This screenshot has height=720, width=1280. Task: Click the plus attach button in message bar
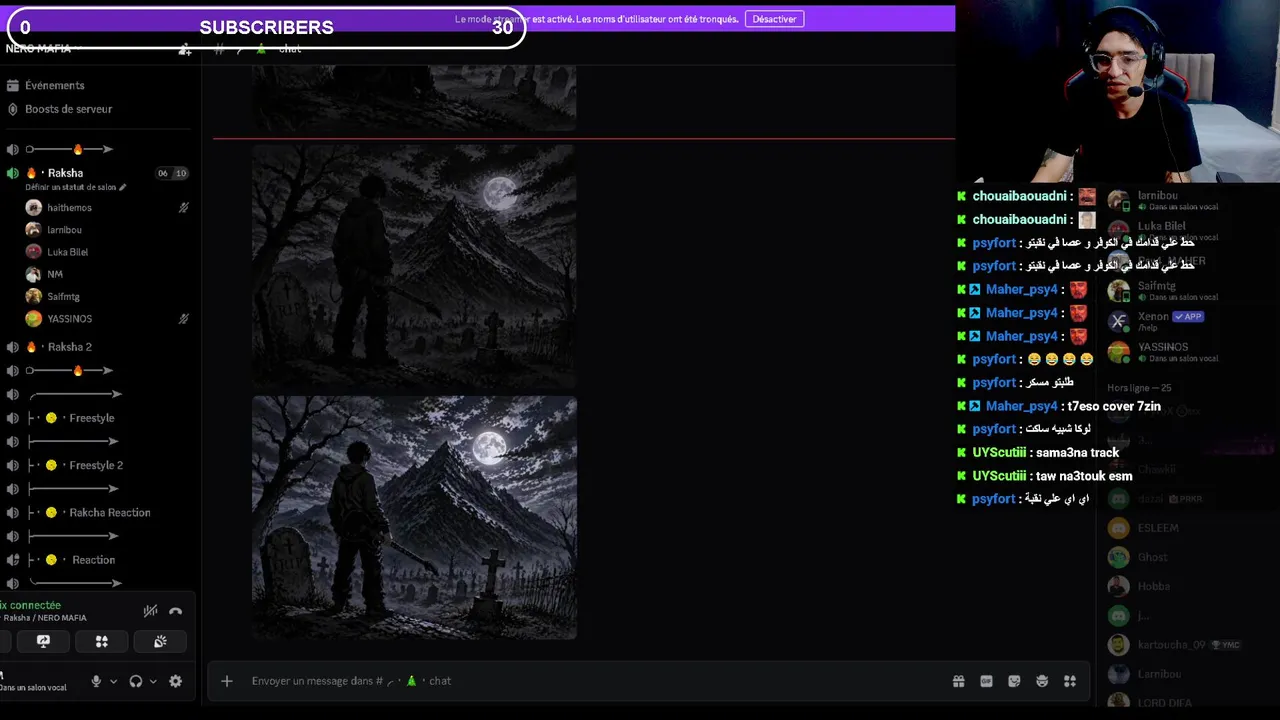tap(227, 681)
